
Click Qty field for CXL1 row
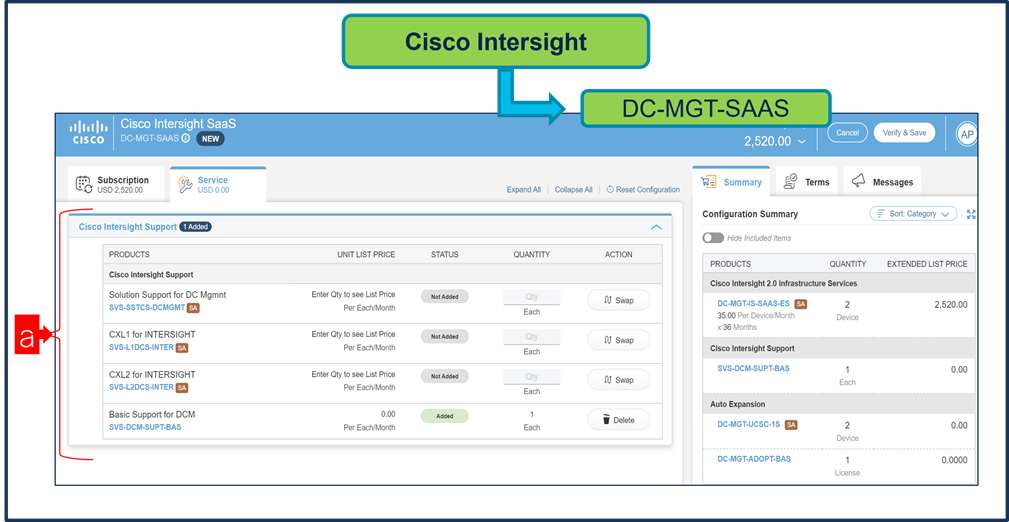pos(532,337)
